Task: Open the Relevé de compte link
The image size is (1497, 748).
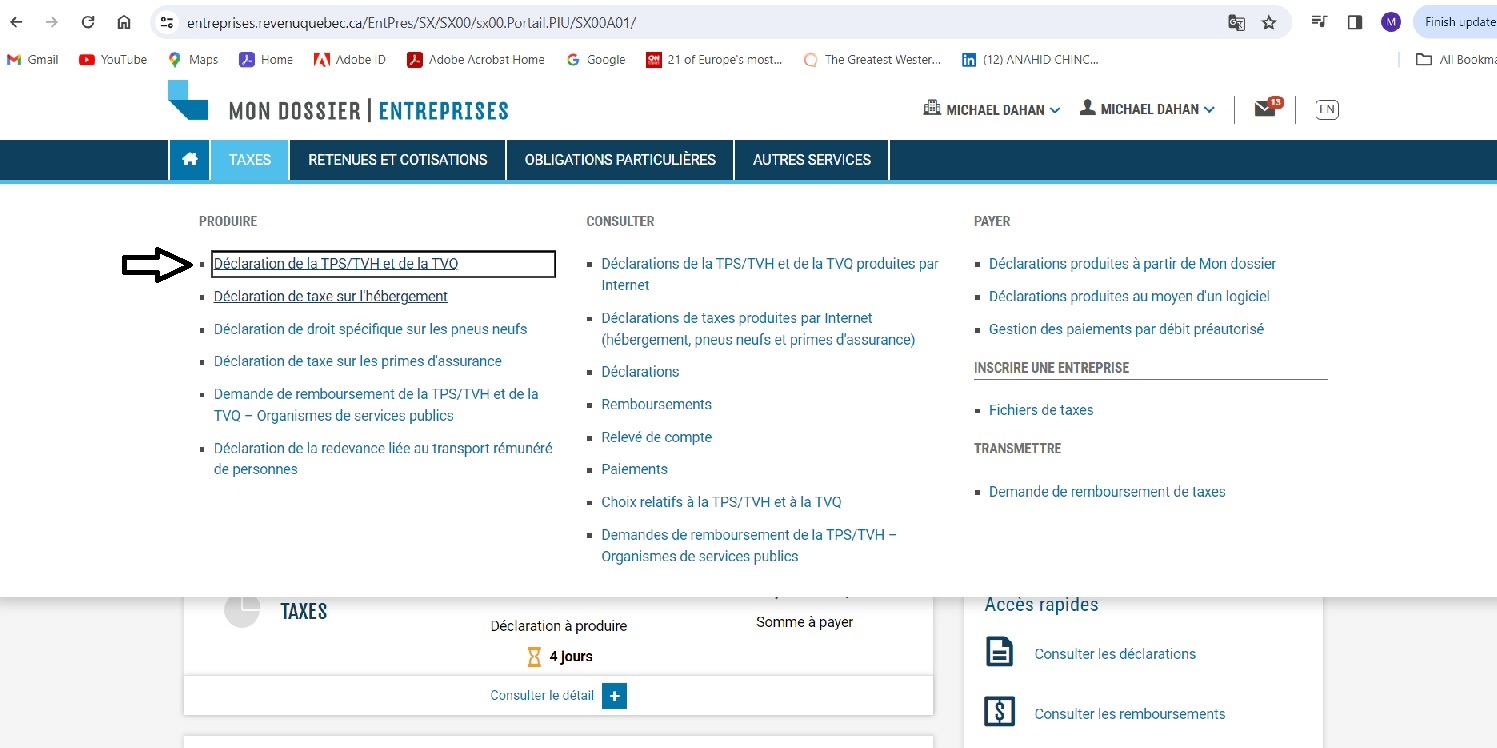Action: tap(656, 437)
